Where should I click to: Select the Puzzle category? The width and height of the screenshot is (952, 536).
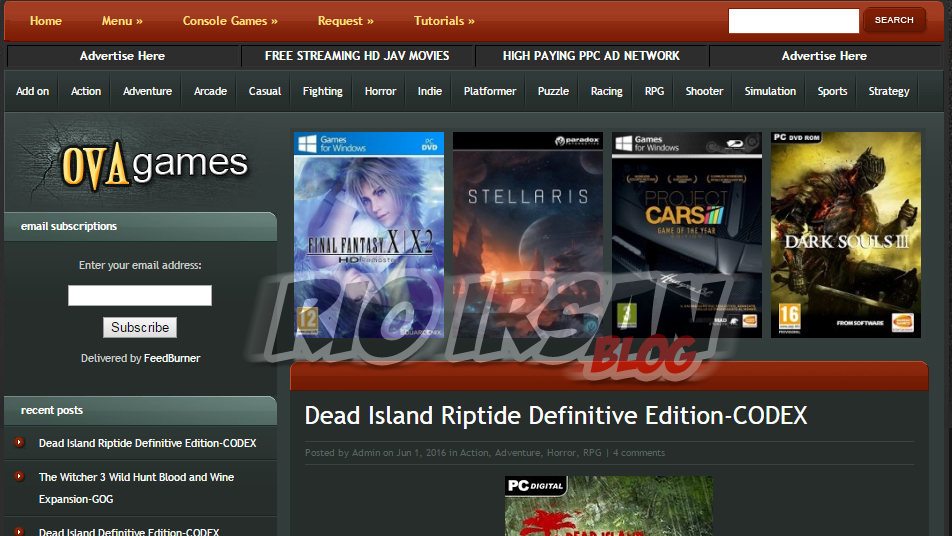click(x=553, y=91)
